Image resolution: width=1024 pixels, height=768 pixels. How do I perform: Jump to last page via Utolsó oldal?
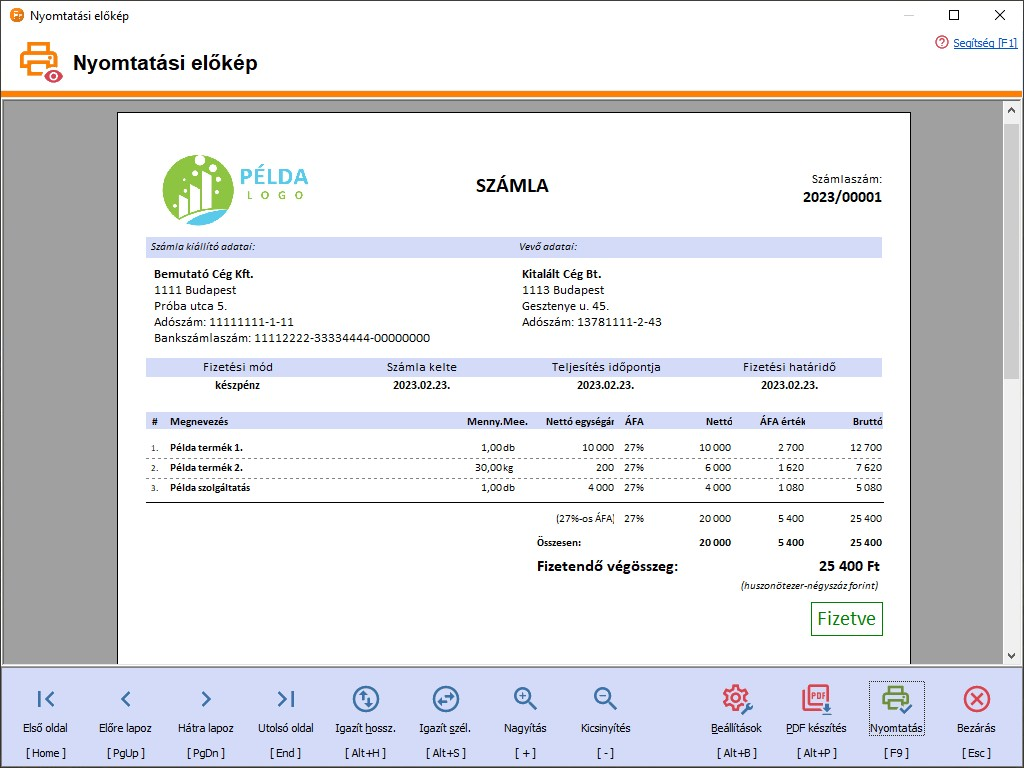coord(286,699)
